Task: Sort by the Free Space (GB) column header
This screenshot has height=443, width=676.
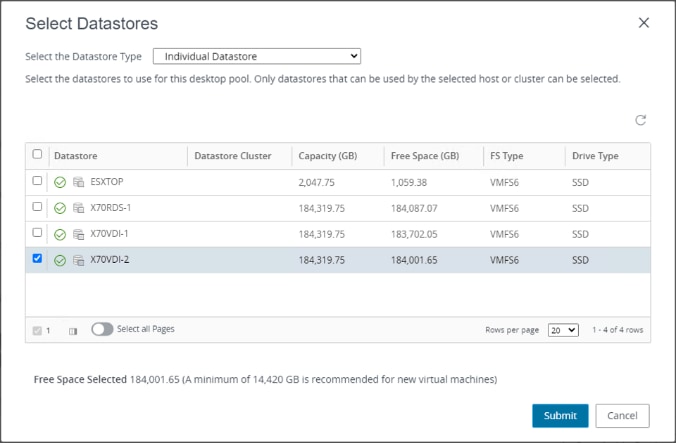Action: pos(425,156)
